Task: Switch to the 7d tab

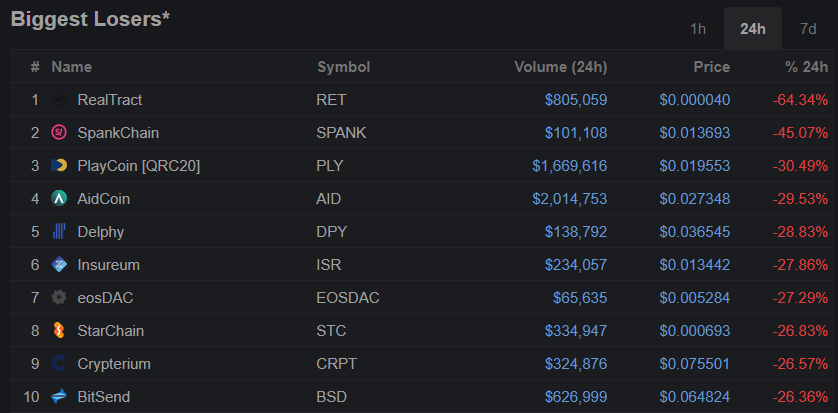Action: click(x=808, y=28)
